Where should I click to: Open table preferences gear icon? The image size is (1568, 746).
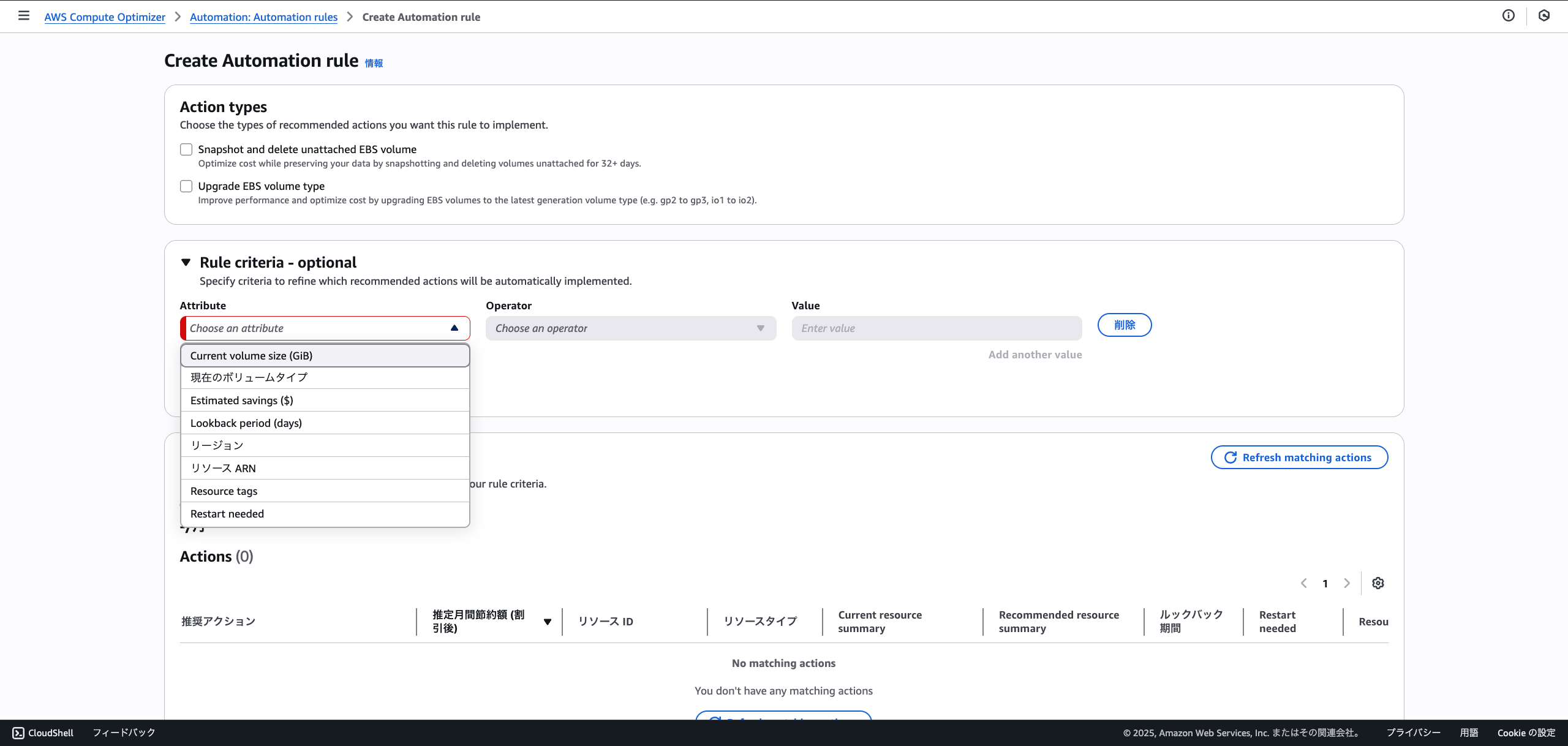pos(1378,583)
